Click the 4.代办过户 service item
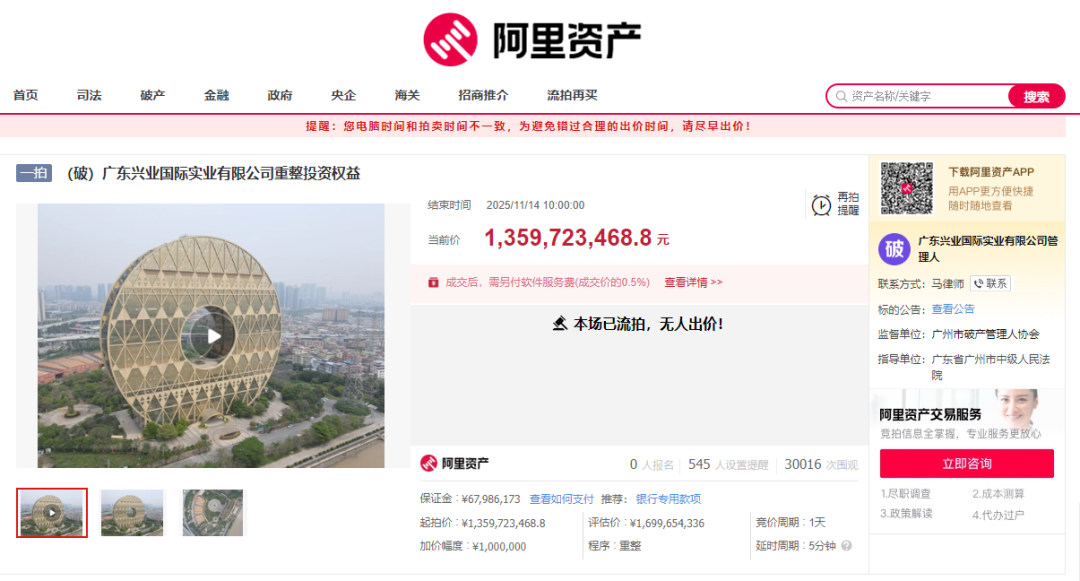Screen dimensions: 1080x581 [x=998, y=514]
